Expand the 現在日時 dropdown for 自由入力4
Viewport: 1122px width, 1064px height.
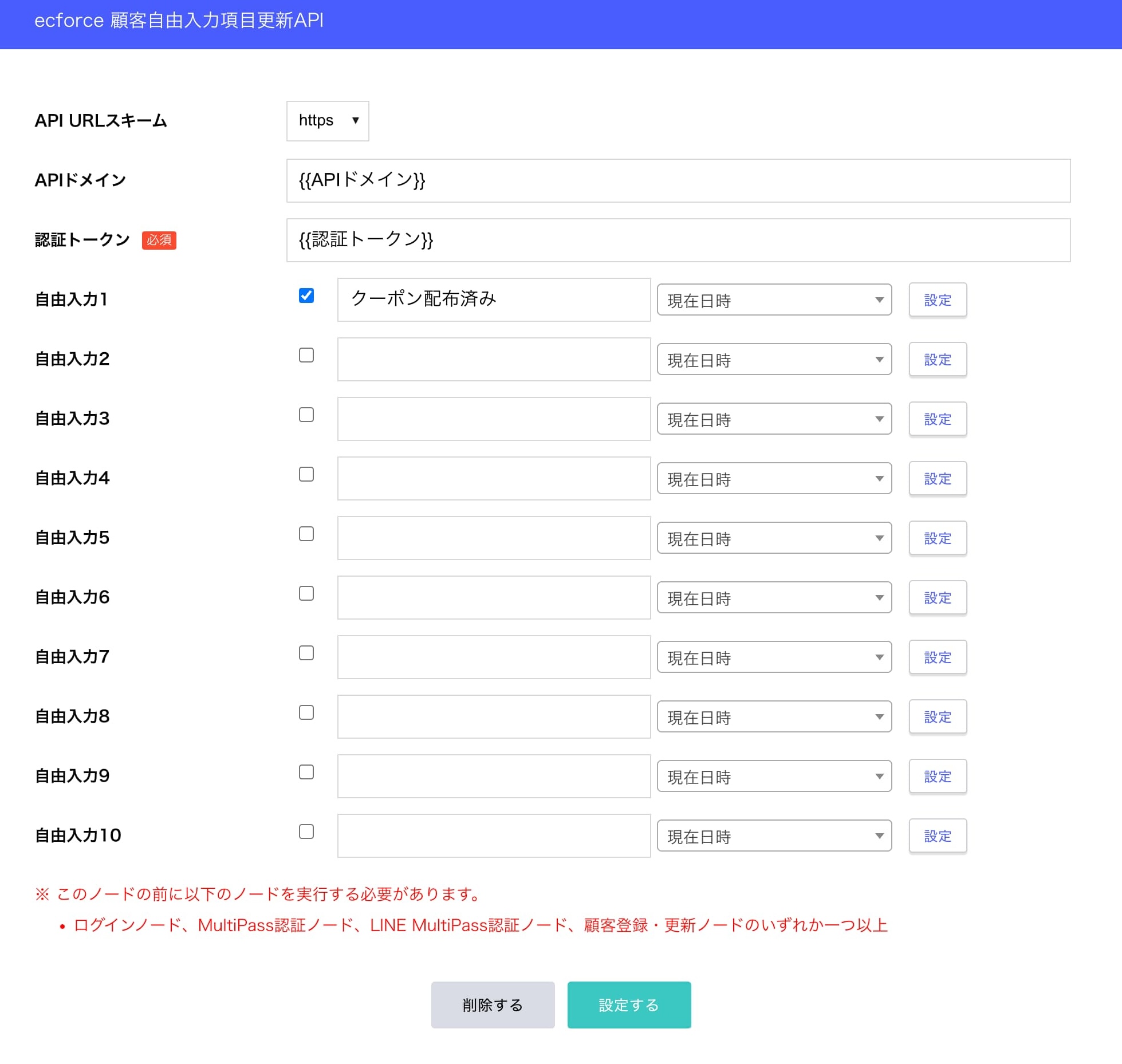point(774,478)
